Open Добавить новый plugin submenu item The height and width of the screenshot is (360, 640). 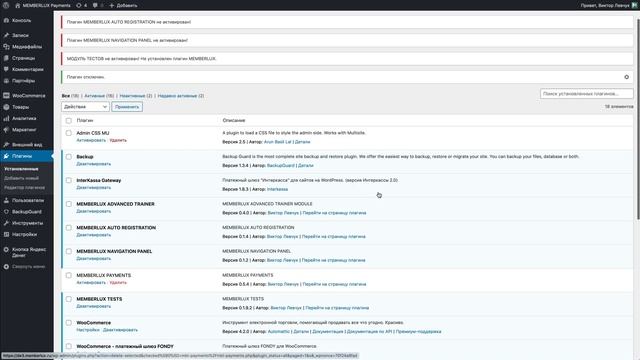coord(21,178)
